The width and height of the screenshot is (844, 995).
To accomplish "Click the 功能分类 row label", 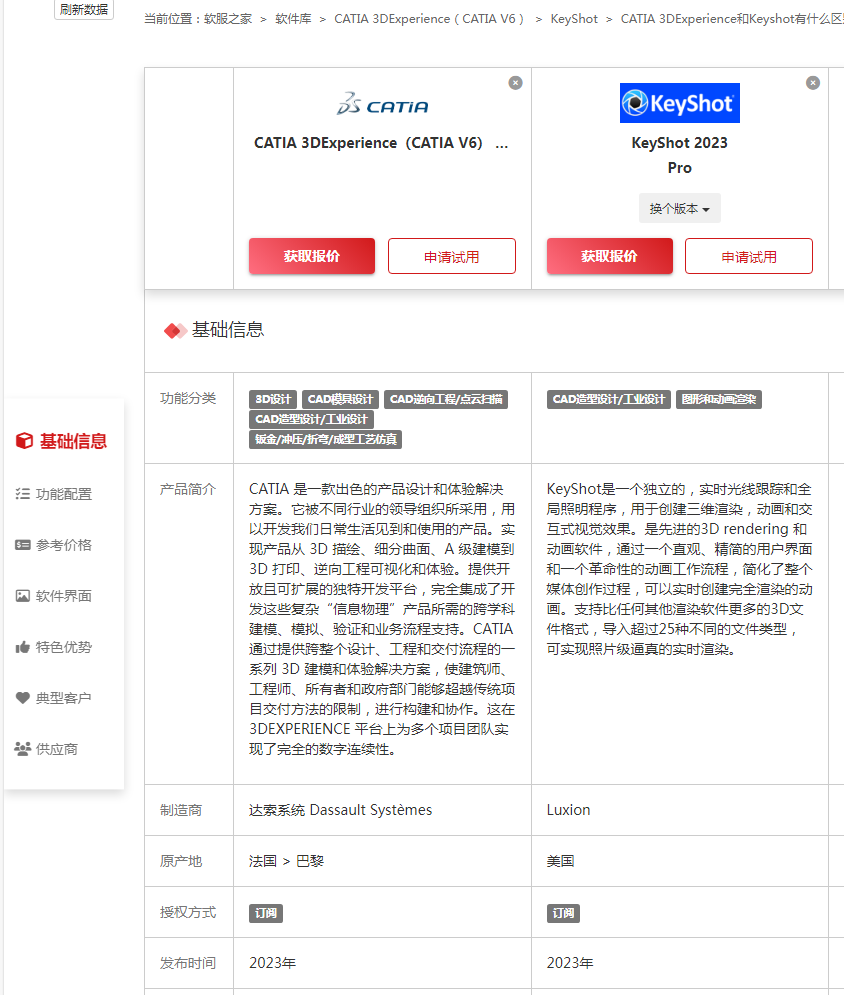I will (x=188, y=398).
